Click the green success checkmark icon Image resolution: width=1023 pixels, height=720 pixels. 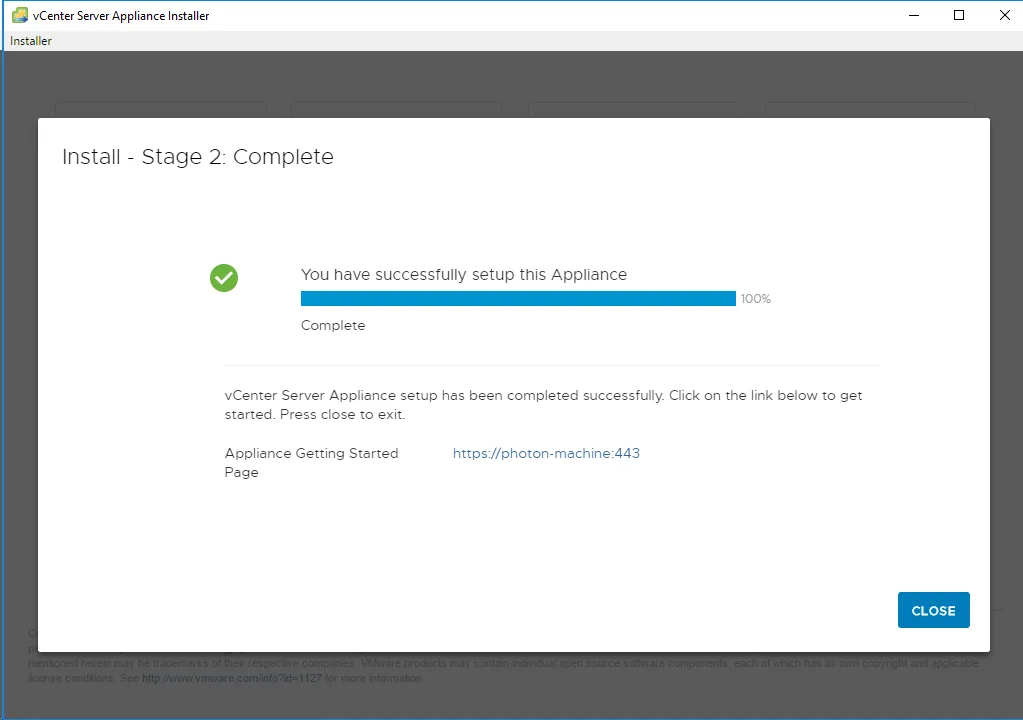(224, 278)
